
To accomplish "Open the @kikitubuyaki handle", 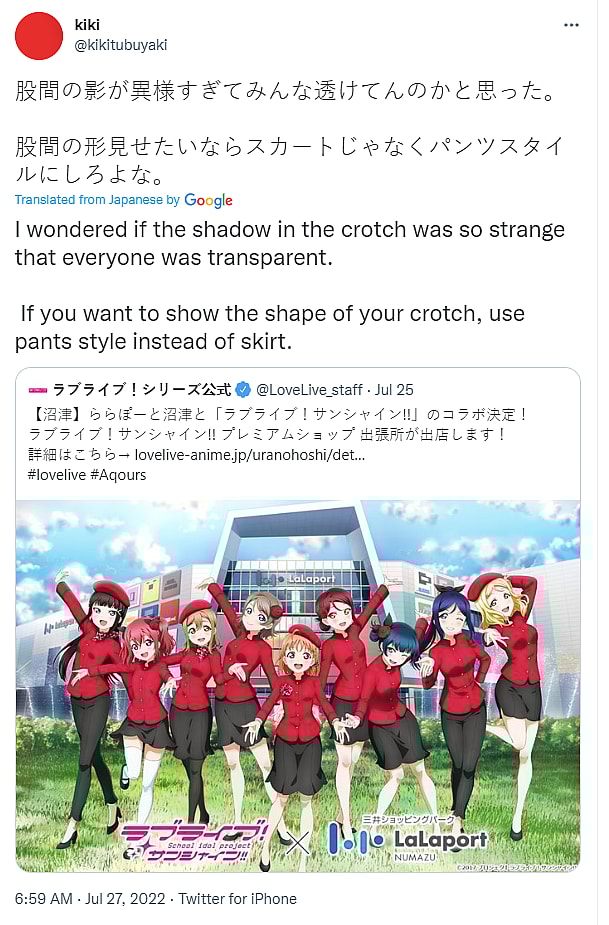I will tap(121, 45).
